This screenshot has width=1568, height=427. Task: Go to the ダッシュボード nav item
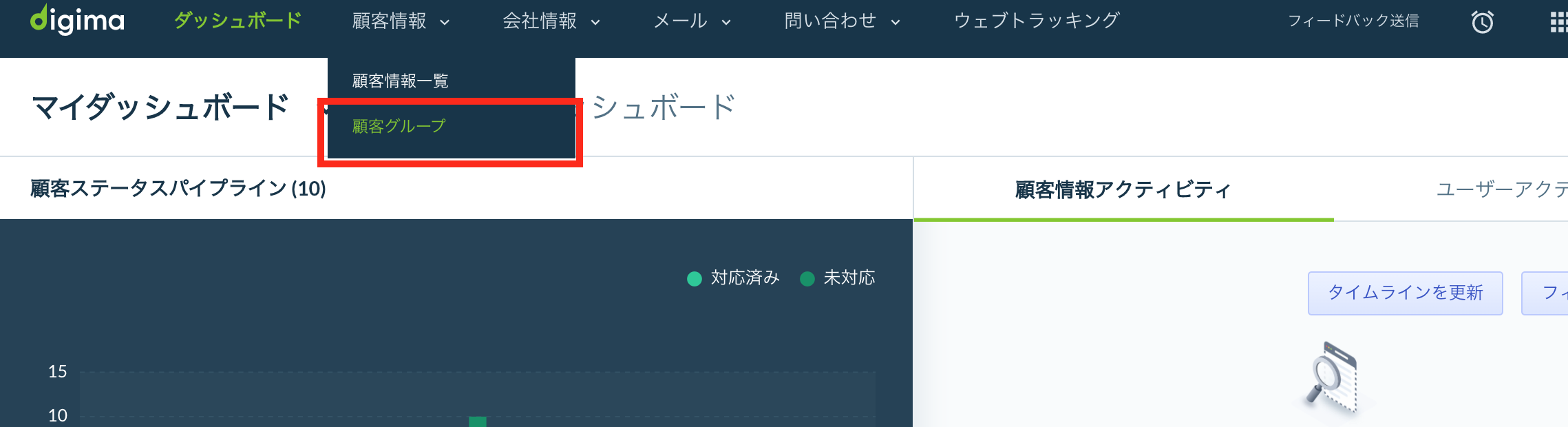coord(237,21)
